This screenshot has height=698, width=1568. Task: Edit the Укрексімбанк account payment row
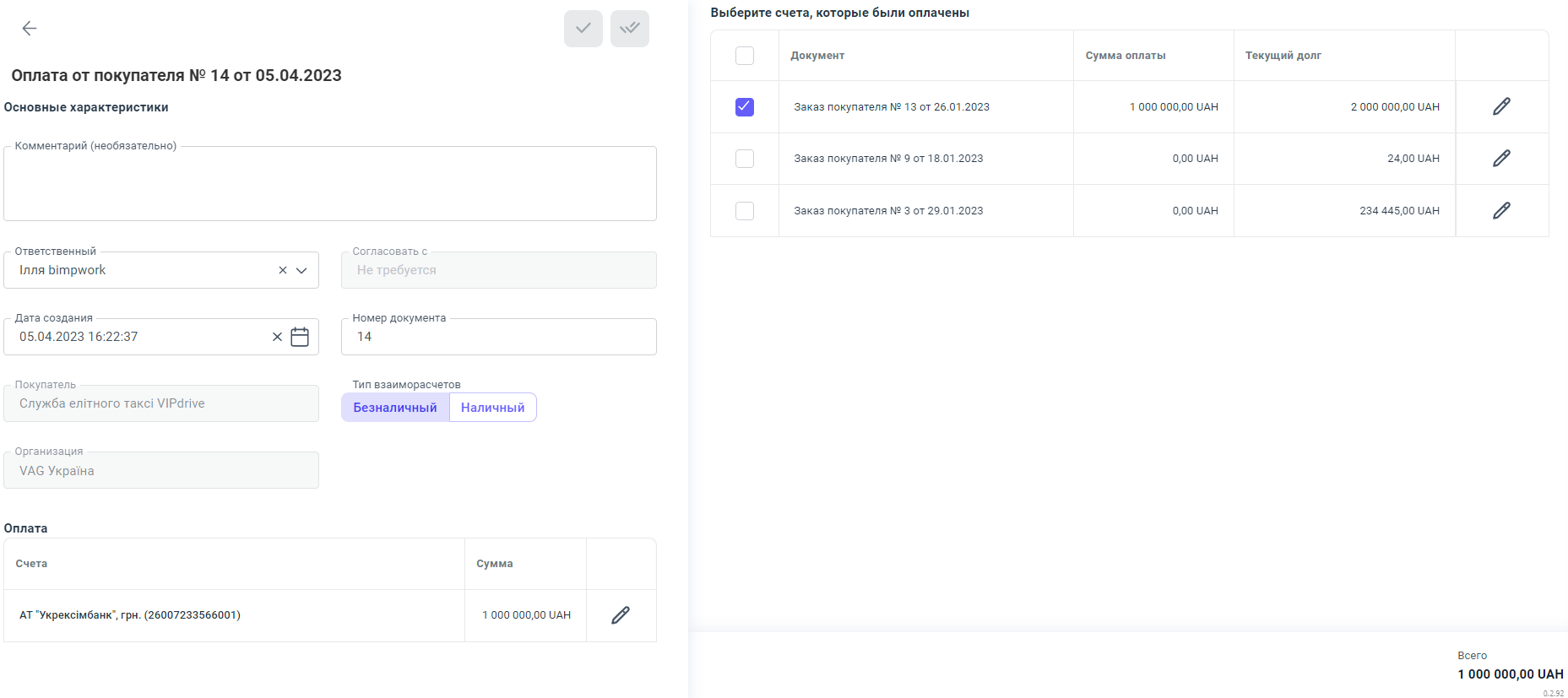621,615
